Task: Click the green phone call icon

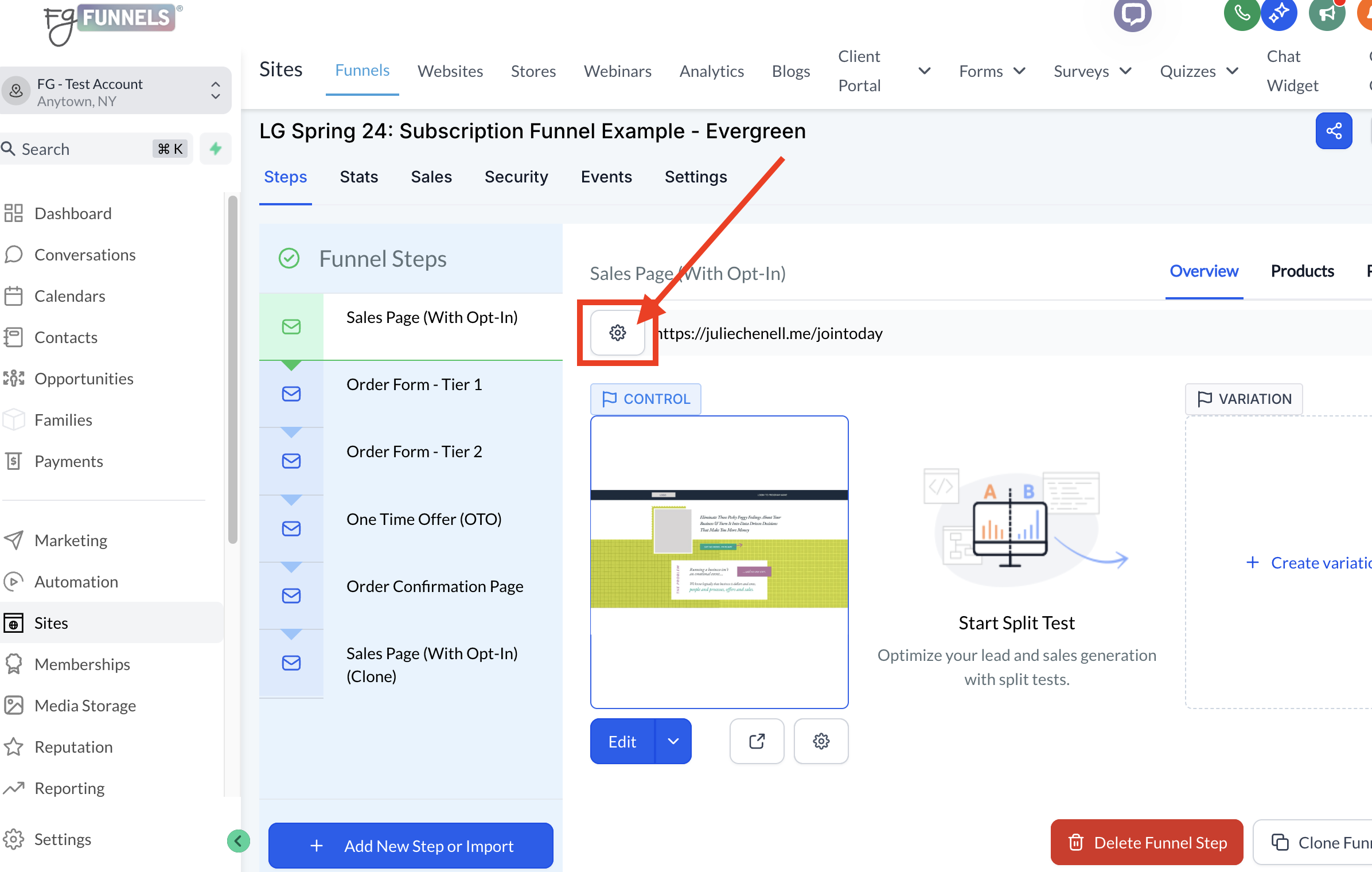Action: [1241, 14]
